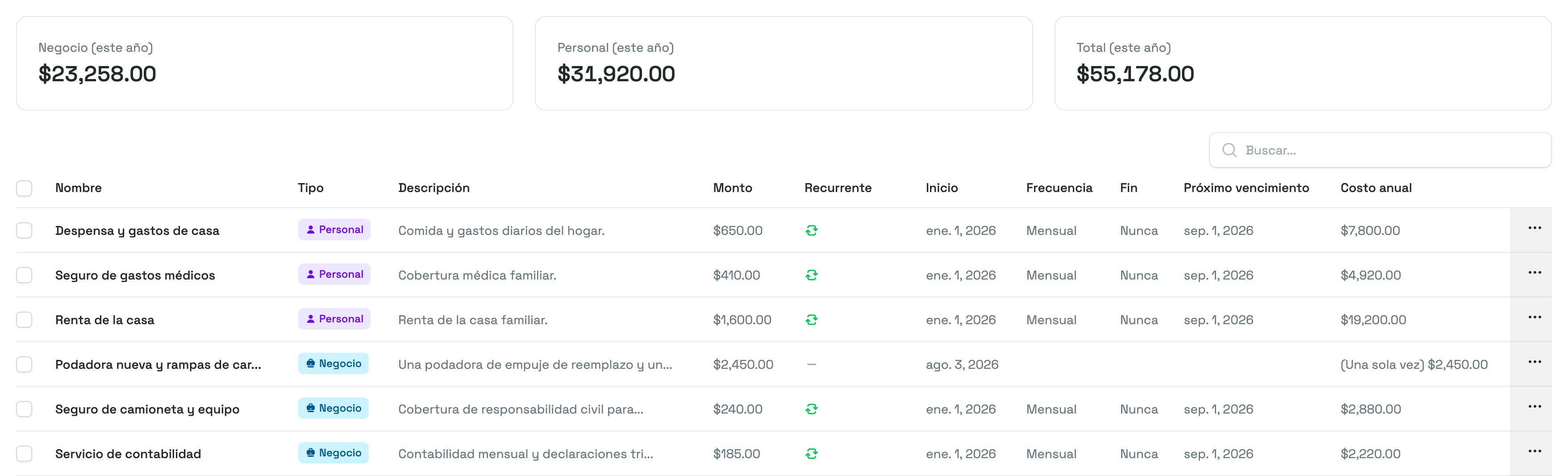Check the box for Seguro de gastos médicos
The height and width of the screenshot is (476, 1568).
point(25,275)
